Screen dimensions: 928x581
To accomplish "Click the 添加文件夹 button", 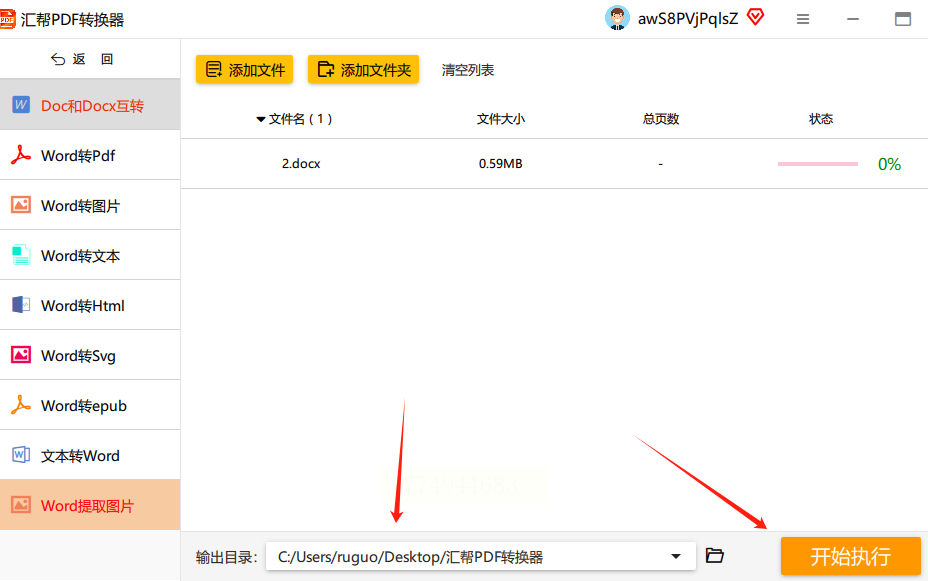I will pos(363,70).
